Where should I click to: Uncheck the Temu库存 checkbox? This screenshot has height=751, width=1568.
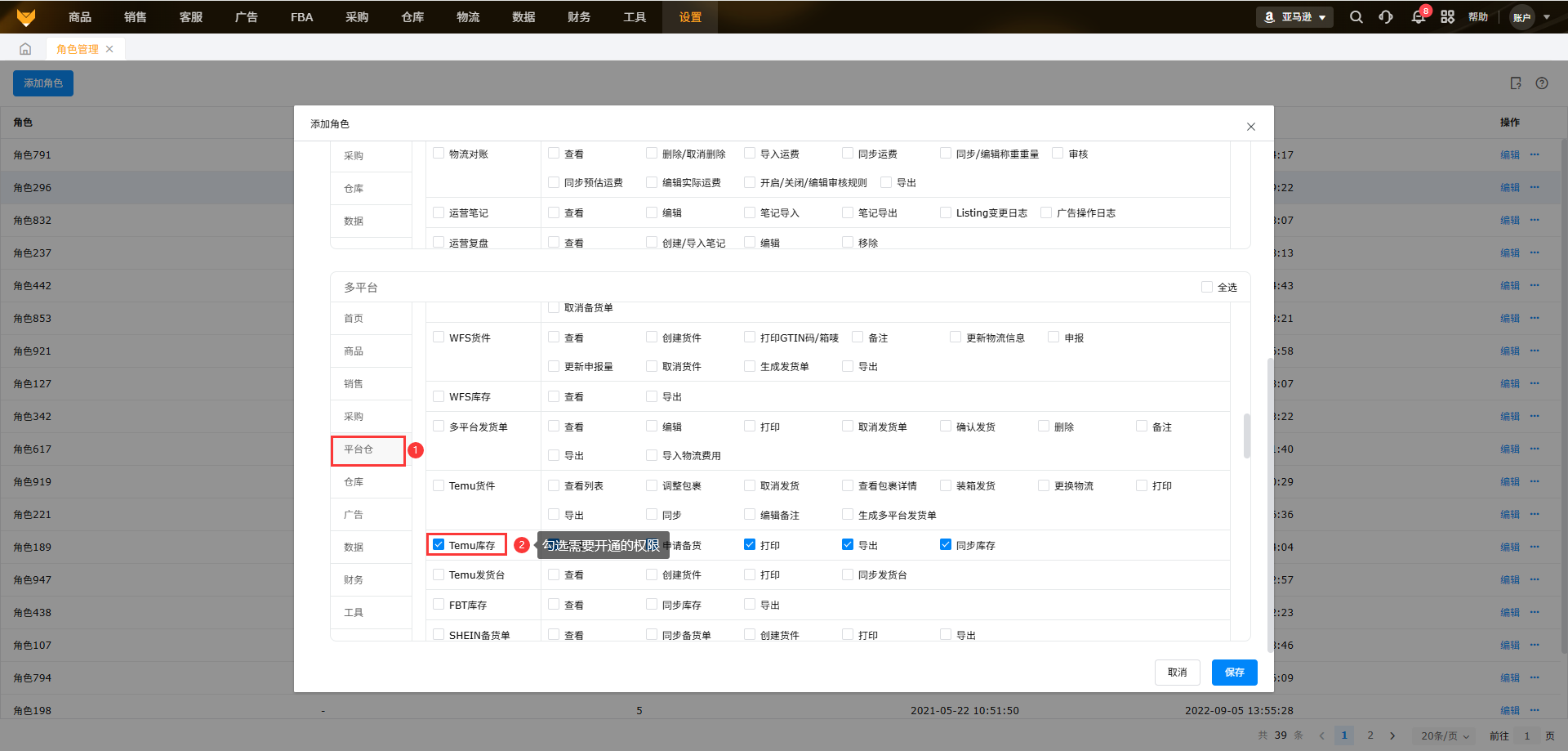pos(439,545)
